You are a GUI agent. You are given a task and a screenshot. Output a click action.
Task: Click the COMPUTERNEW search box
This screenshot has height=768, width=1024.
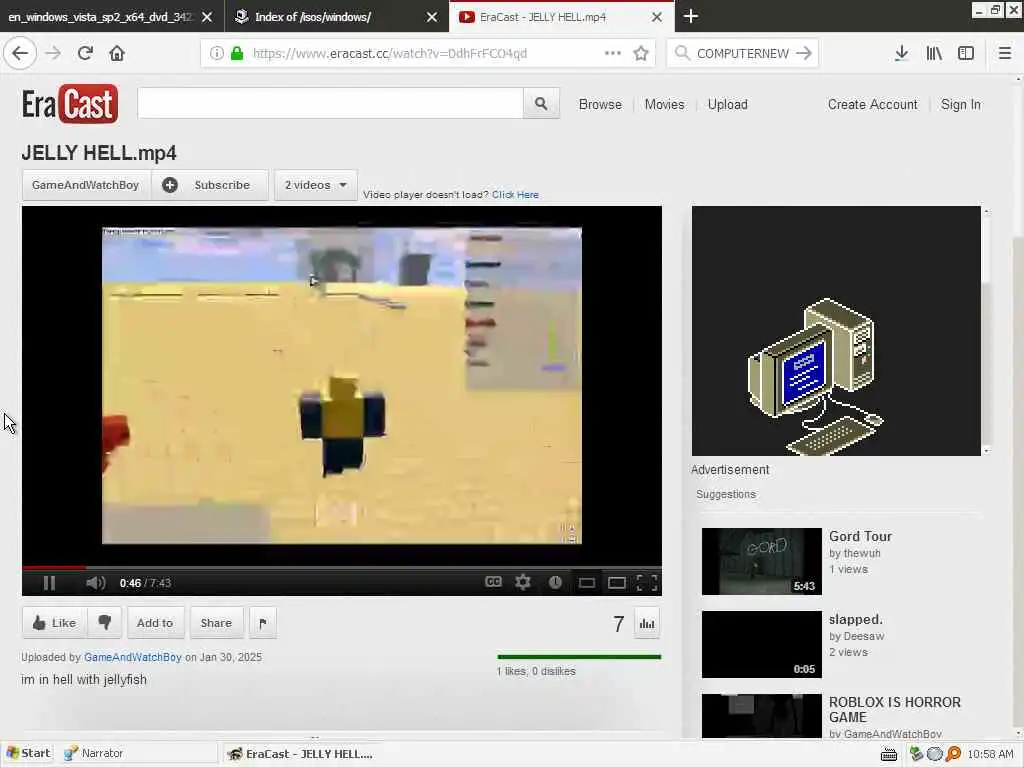point(743,54)
